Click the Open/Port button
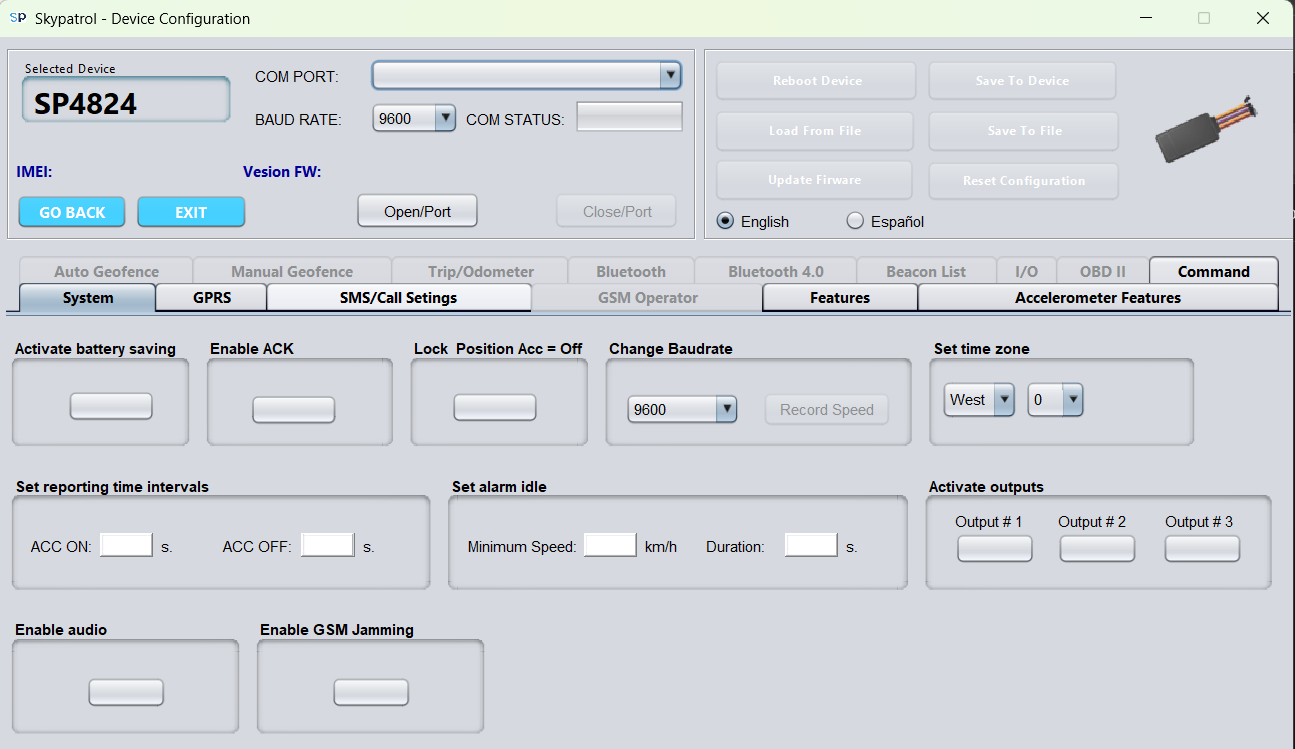Image resolution: width=1295 pixels, height=749 pixels. (418, 211)
